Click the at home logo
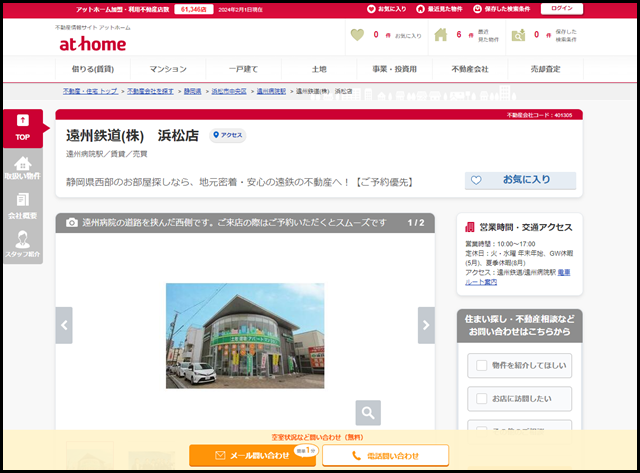Screen dimensions: 640x473 pyautogui.click(x=93, y=44)
